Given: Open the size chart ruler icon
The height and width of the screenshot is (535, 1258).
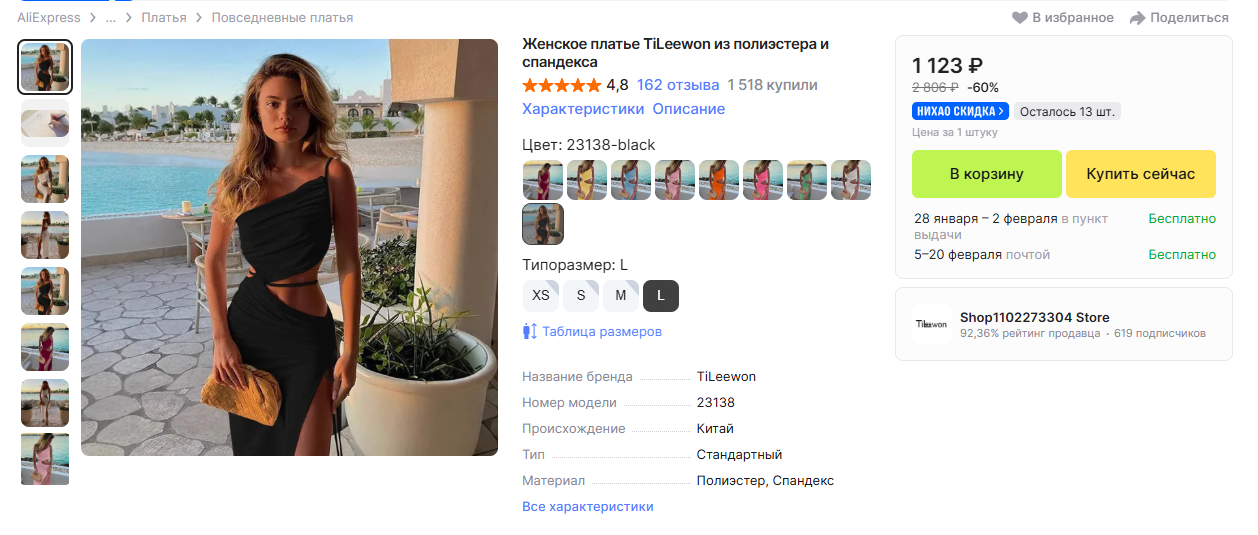Looking at the screenshot, I should pos(530,331).
